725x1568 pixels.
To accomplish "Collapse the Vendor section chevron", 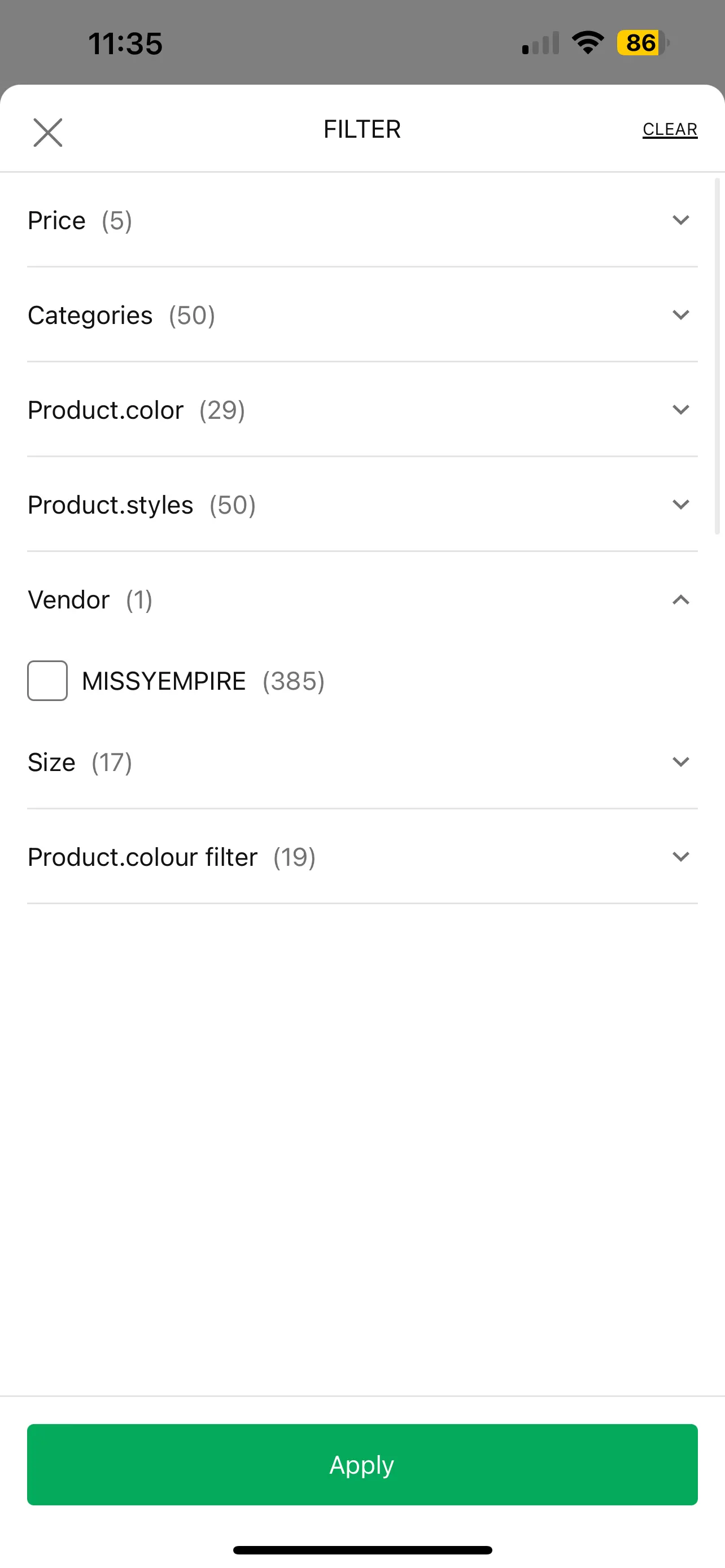I will click(680, 599).
